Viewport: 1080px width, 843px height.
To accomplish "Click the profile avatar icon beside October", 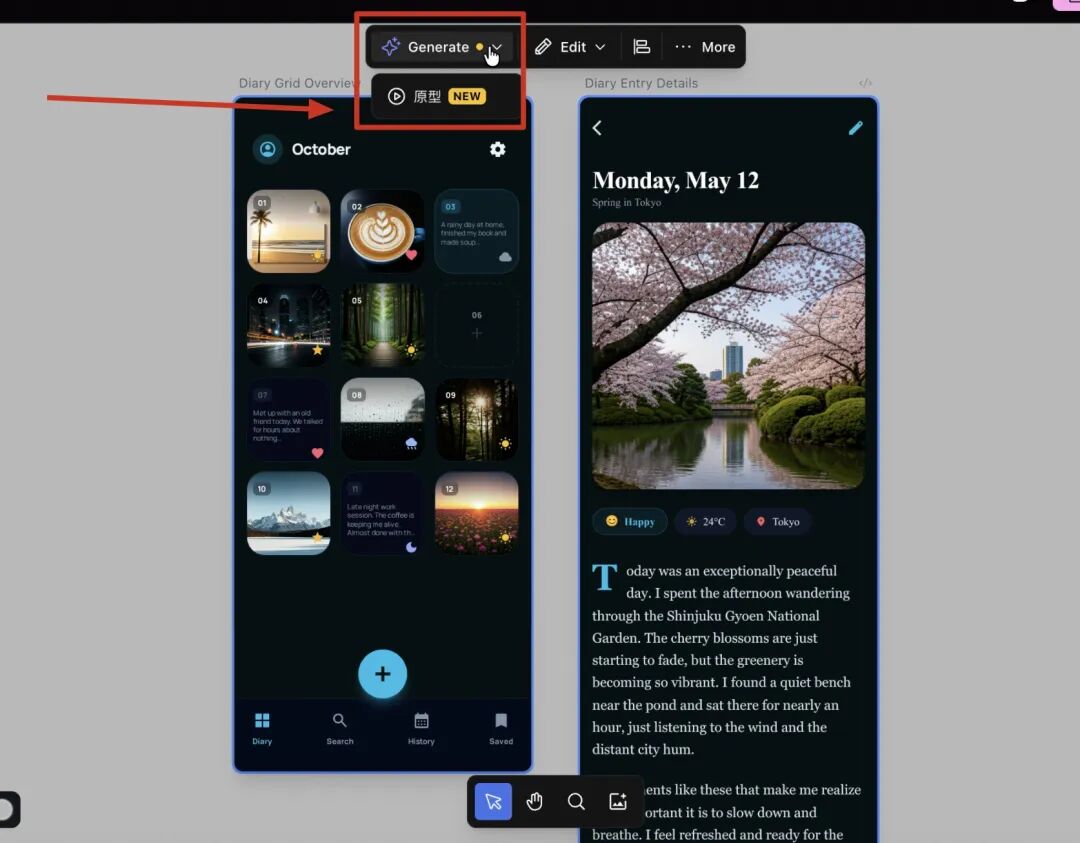I will point(267,149).
